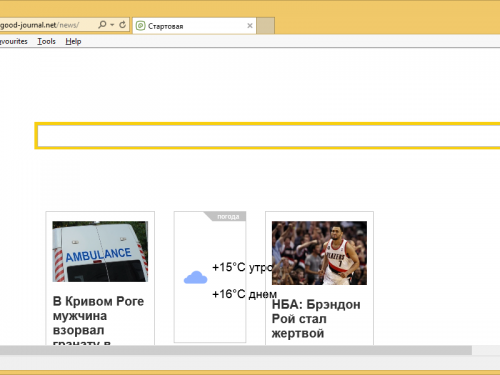Open a new blank tab
The width and height of the screenshot is (500, 375).
point(266,26)
